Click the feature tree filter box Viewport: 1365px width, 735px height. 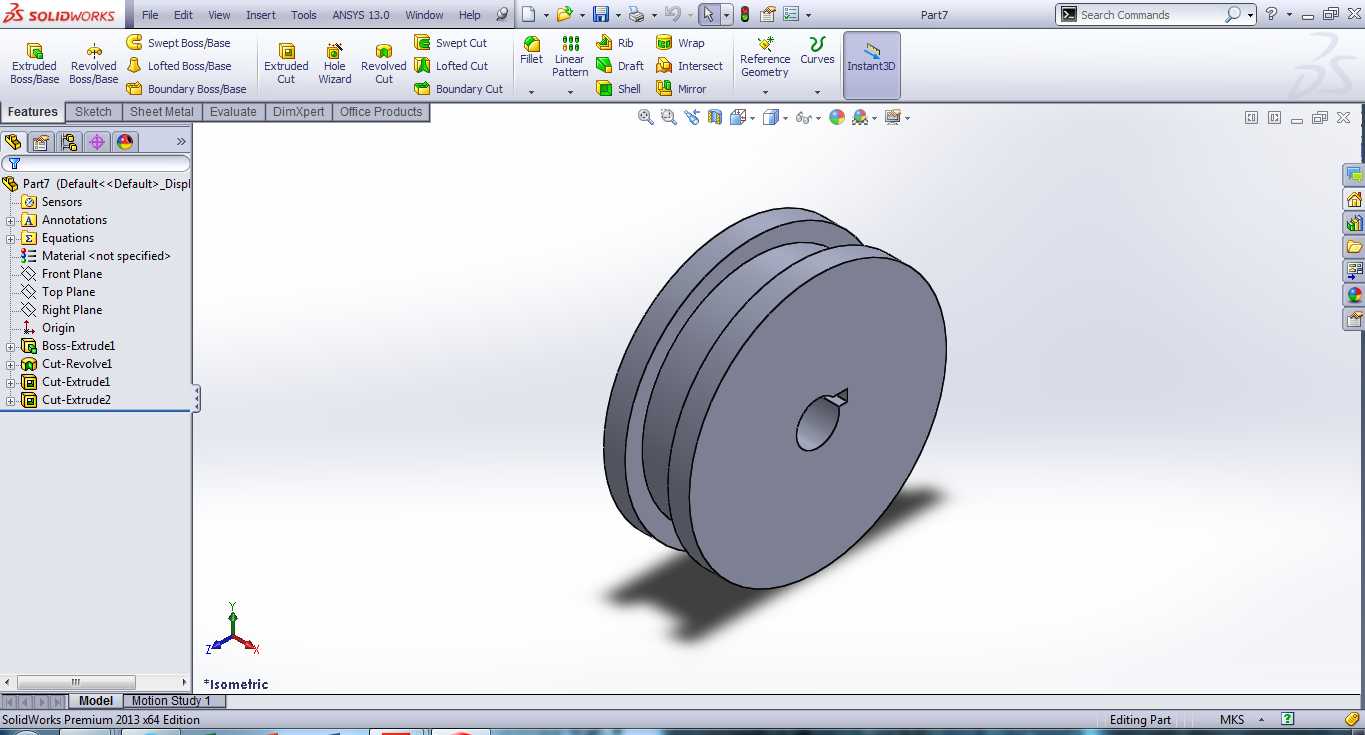pyautogui.click(x=96, y=163)
